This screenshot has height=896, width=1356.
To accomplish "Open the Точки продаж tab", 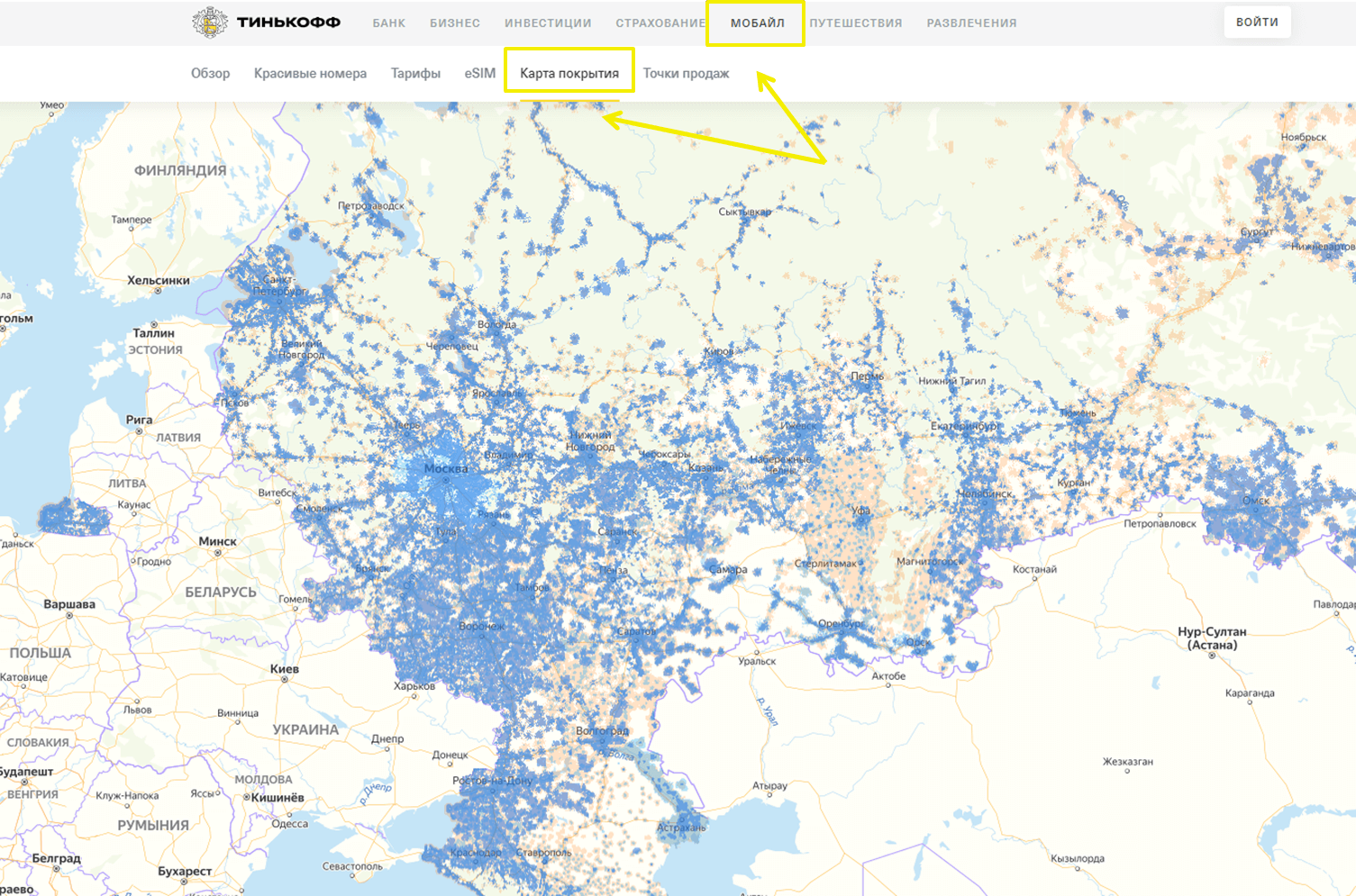I will (686, 74).
